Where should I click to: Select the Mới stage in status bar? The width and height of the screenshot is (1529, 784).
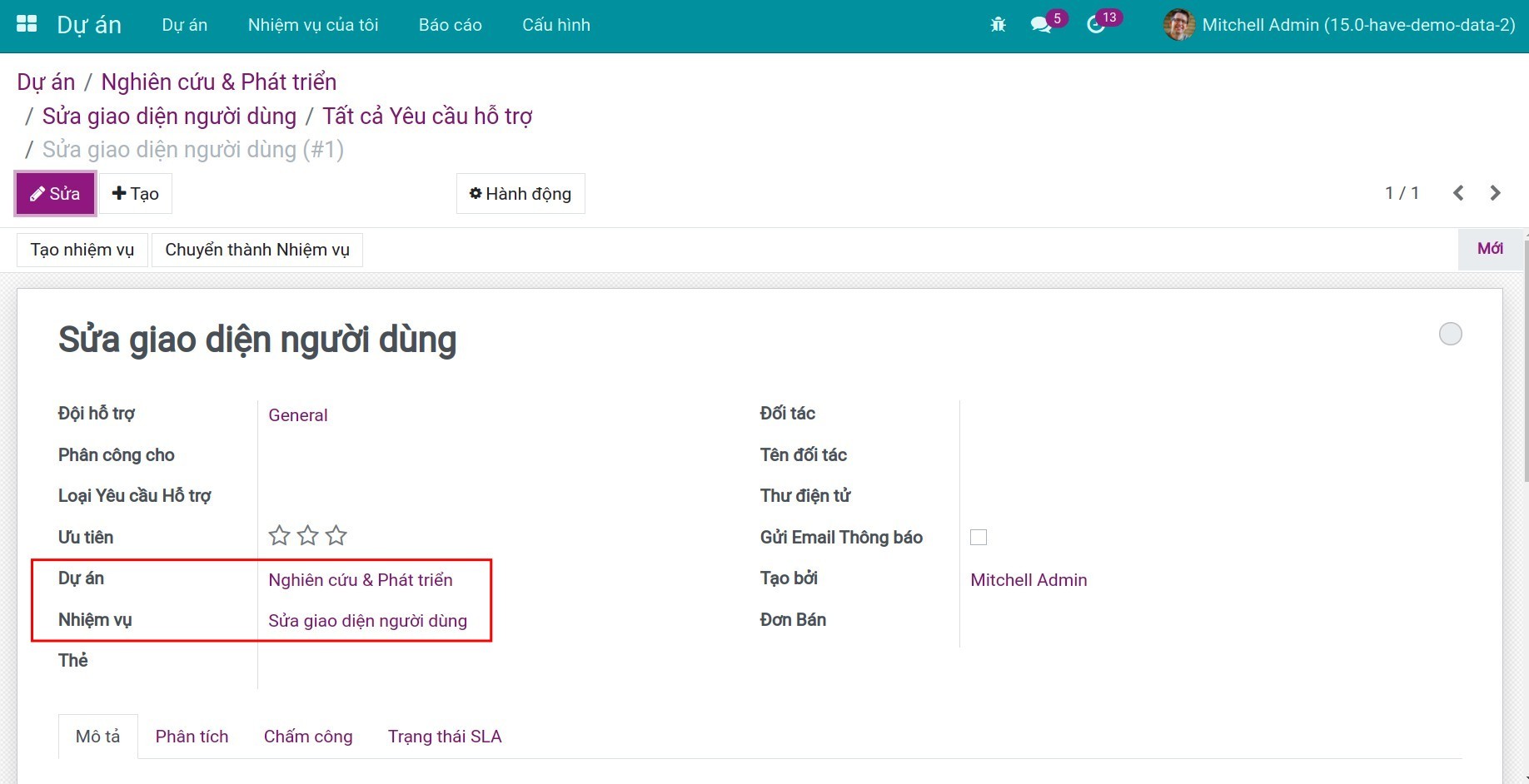[x=1489, y=249]
